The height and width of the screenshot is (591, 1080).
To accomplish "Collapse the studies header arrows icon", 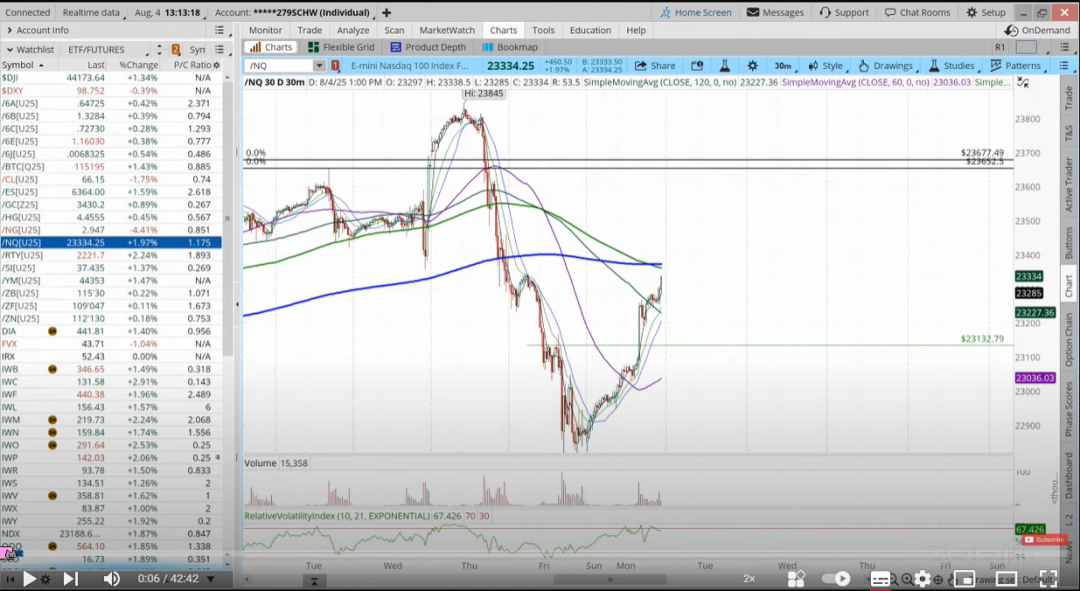I will [x=1023, y=83].
